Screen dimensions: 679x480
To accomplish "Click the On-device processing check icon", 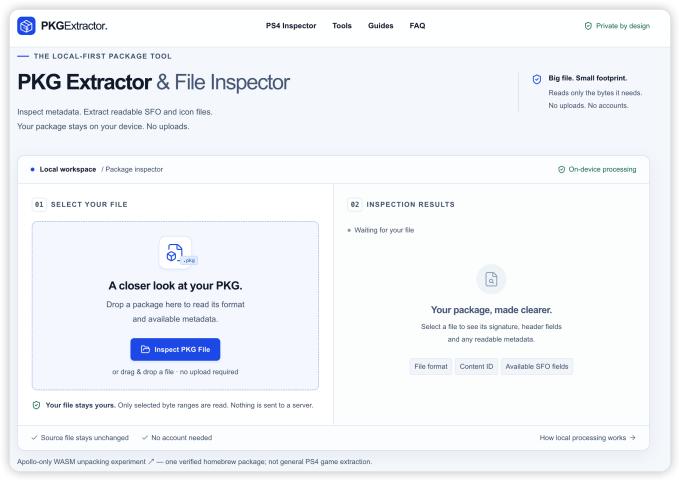I will point(561,169).
